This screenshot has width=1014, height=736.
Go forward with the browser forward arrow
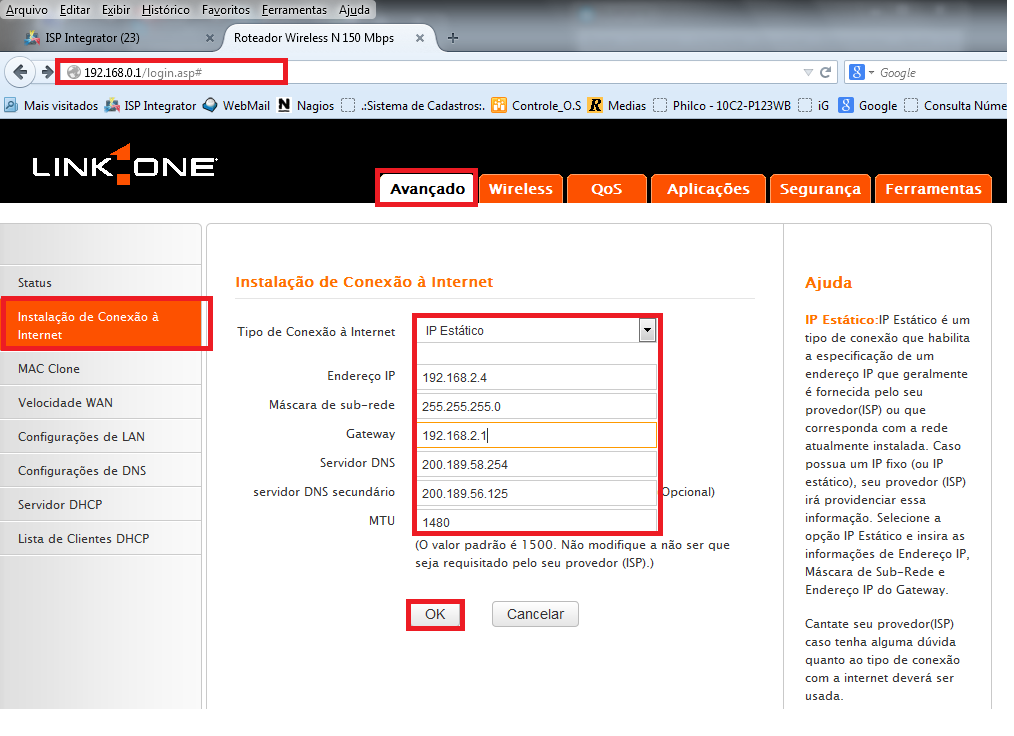click(47, 72)
